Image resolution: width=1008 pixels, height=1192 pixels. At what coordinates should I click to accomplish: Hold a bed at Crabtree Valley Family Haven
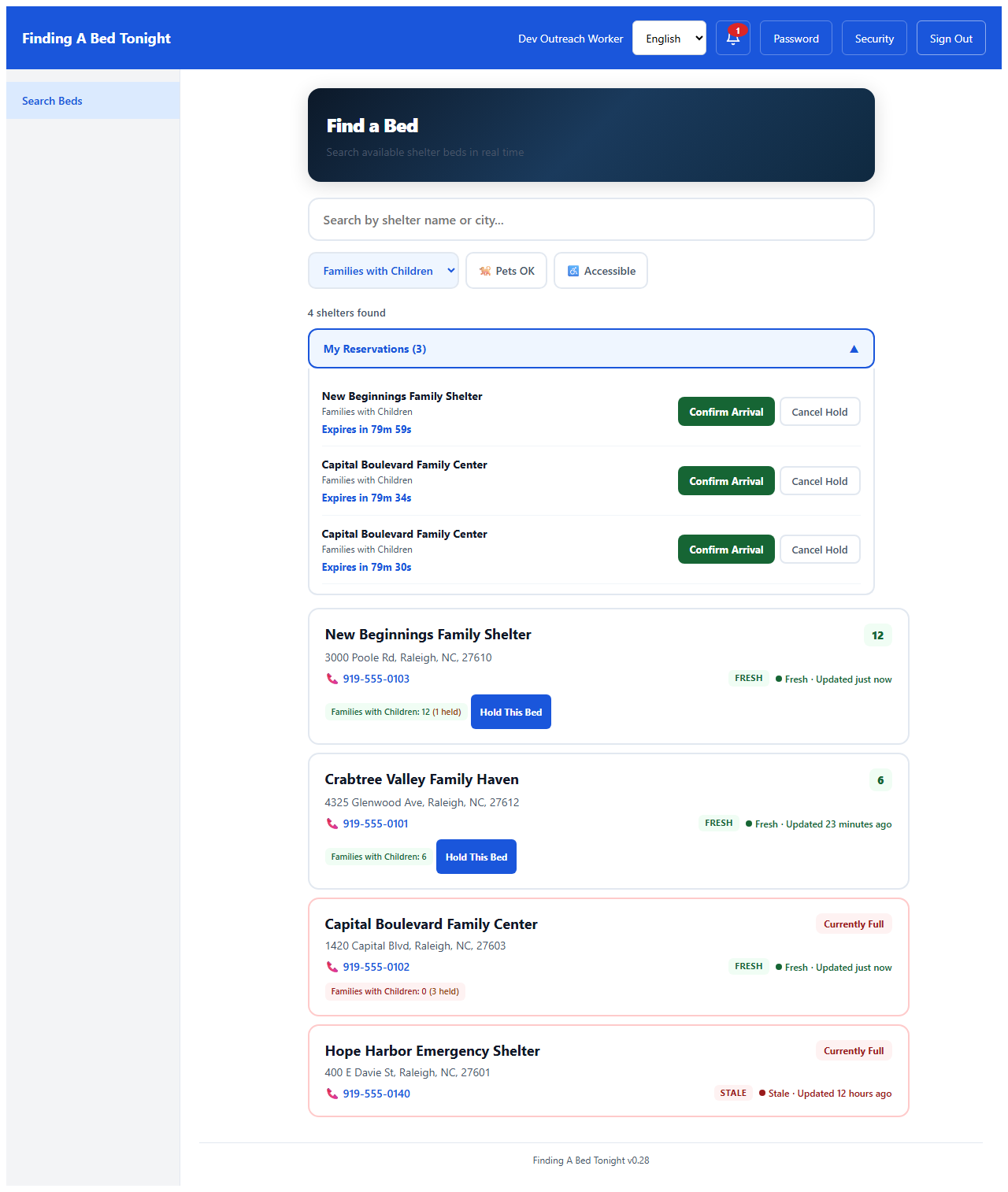[x=476, y=857]
